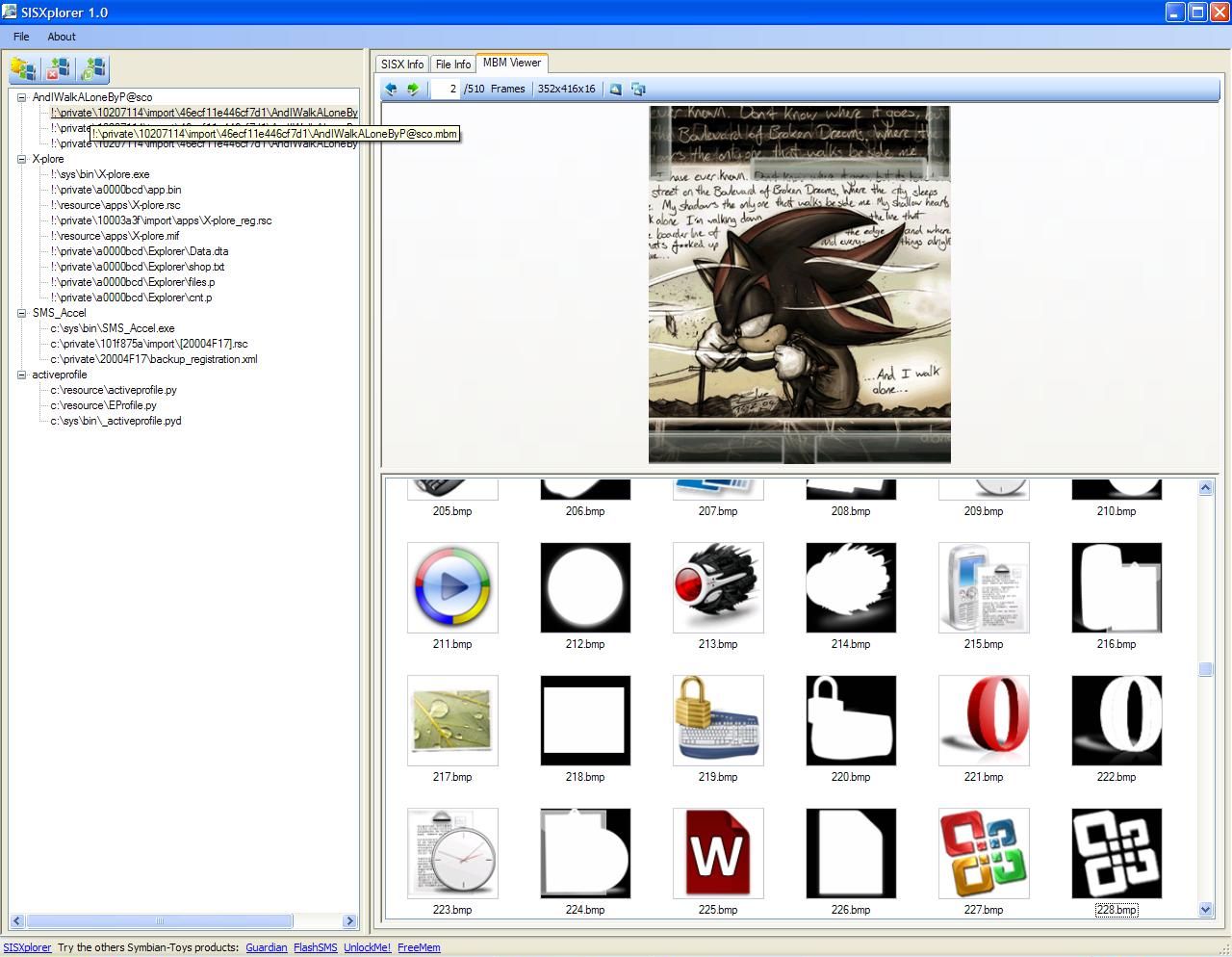The image size is (1232, 957).
Task: Go to previous frame with blue left arrow
Action: [x=391, y=89]
